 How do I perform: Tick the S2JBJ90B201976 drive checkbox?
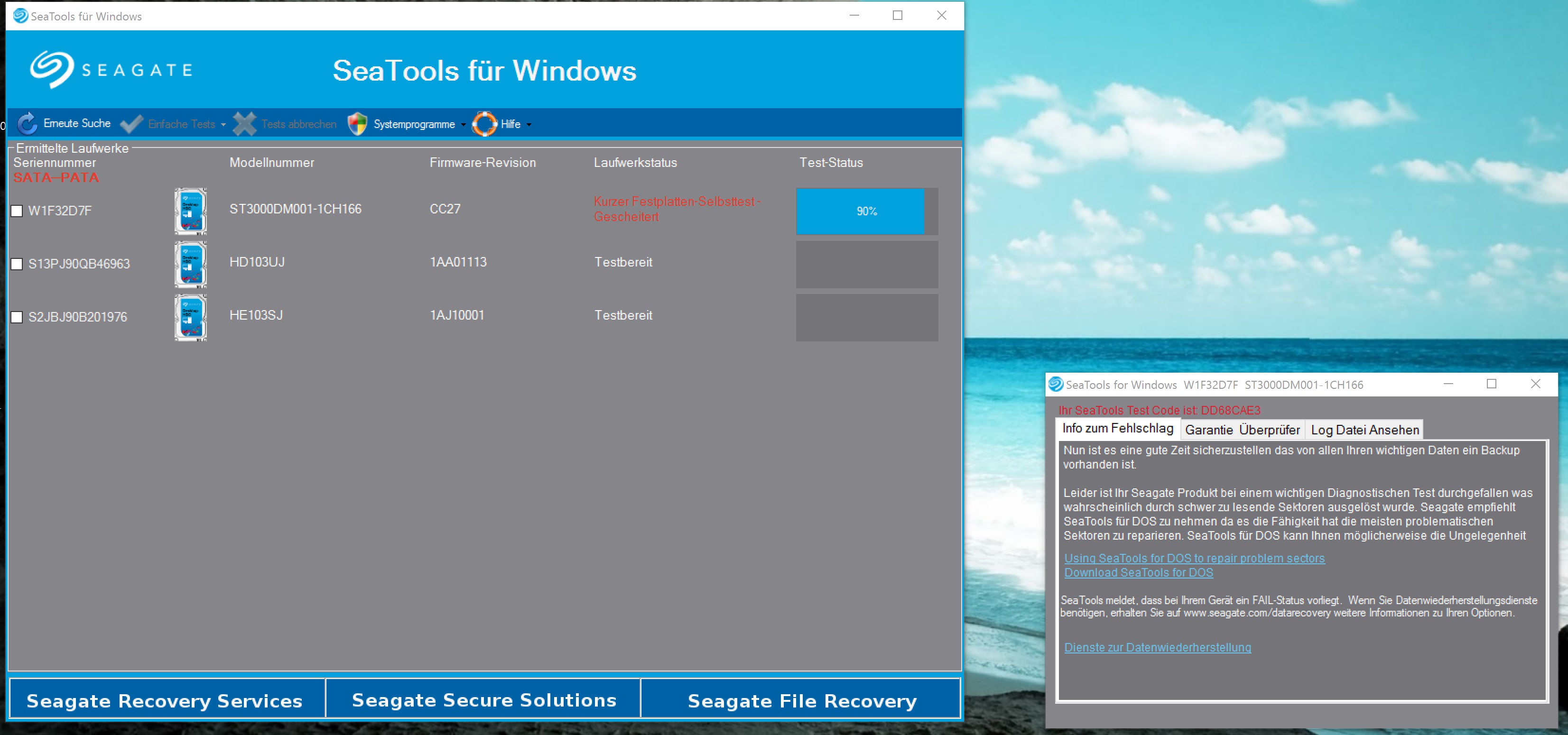(17, 317)
